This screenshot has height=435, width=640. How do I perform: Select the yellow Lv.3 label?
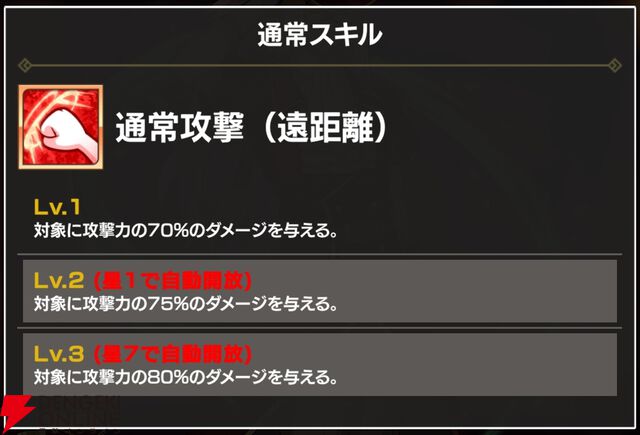pyautogui.click(x=57, y=354)
